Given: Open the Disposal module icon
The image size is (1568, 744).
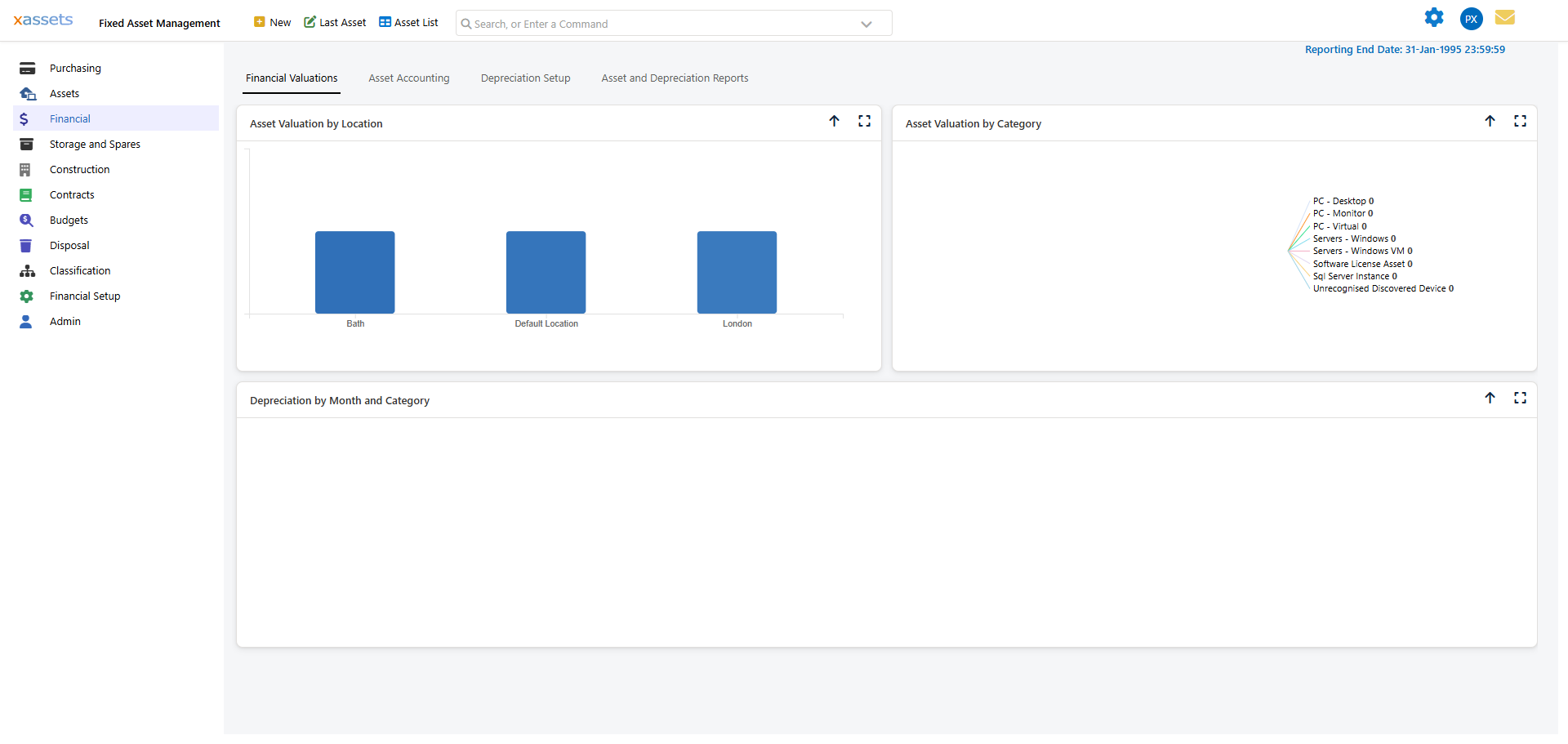Looking at the screenshot, I should coord(27,245).
